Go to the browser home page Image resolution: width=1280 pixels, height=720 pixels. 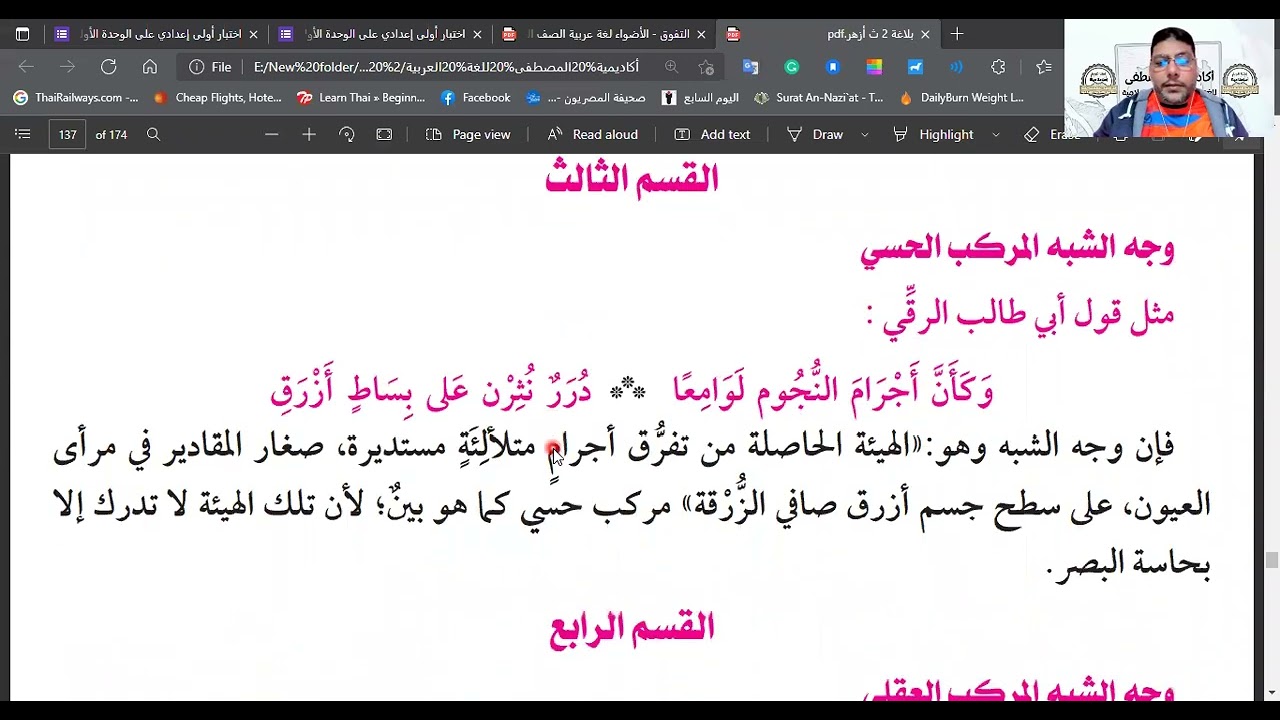click(150, 67)
